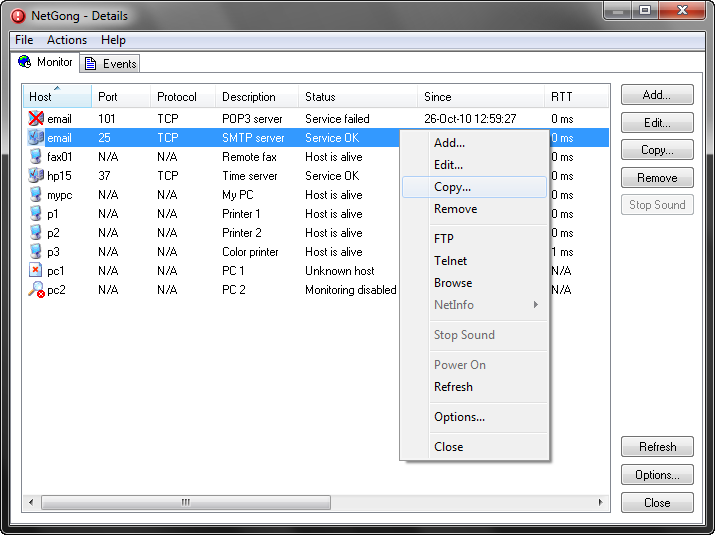
Task: Select Telnet in the context menu
Action: point(450,261)
